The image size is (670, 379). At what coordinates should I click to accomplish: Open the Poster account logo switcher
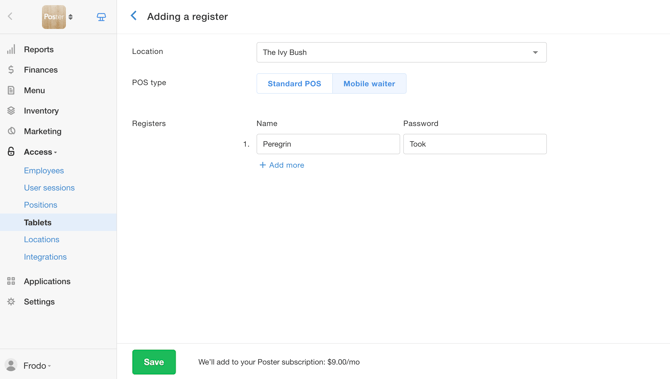click(57, 17)
